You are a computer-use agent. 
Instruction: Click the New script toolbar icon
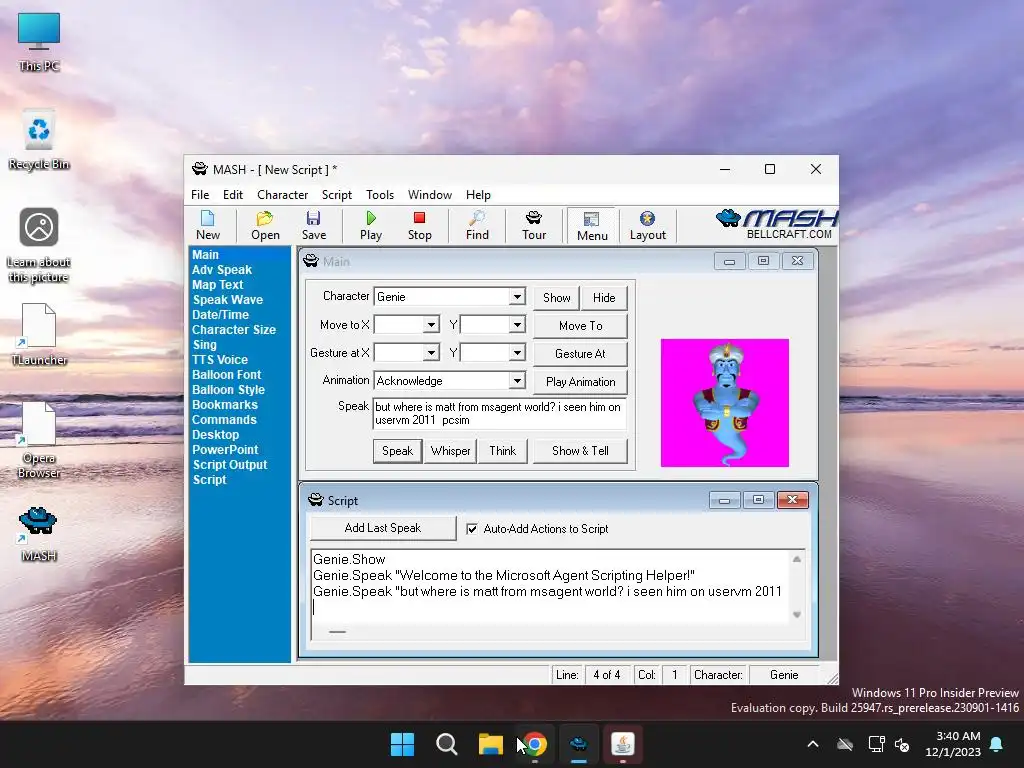coord(208,225)
